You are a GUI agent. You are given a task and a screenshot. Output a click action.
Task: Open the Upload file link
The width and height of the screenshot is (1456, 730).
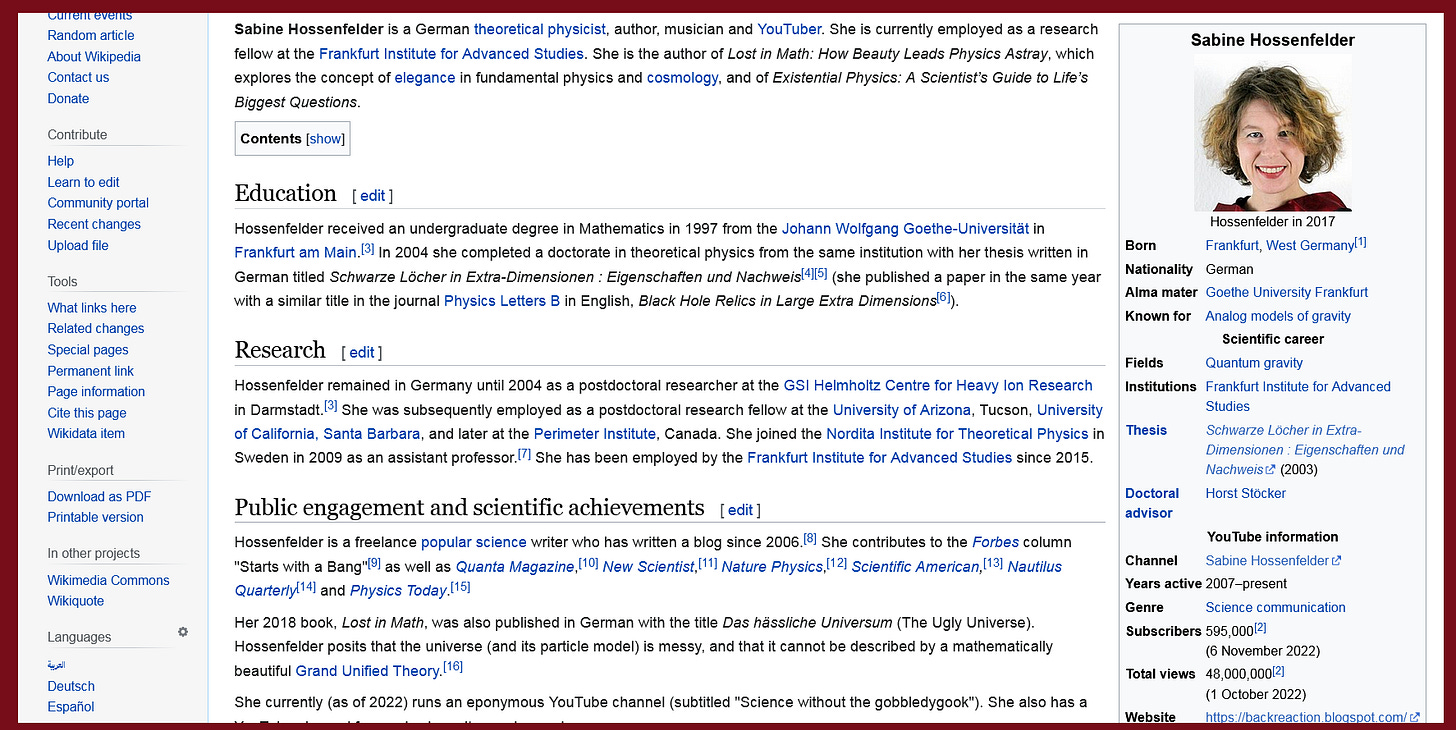pyautogui.click(x=78, y=245)
